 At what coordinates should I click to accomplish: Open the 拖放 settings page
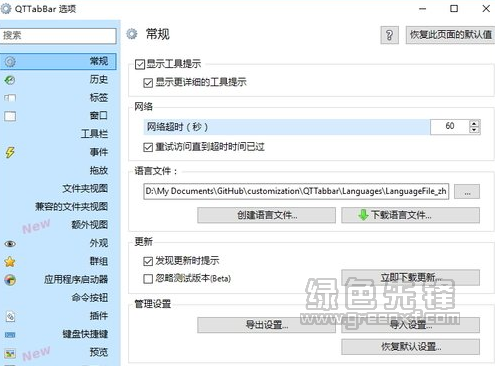[x=58, y=171]
